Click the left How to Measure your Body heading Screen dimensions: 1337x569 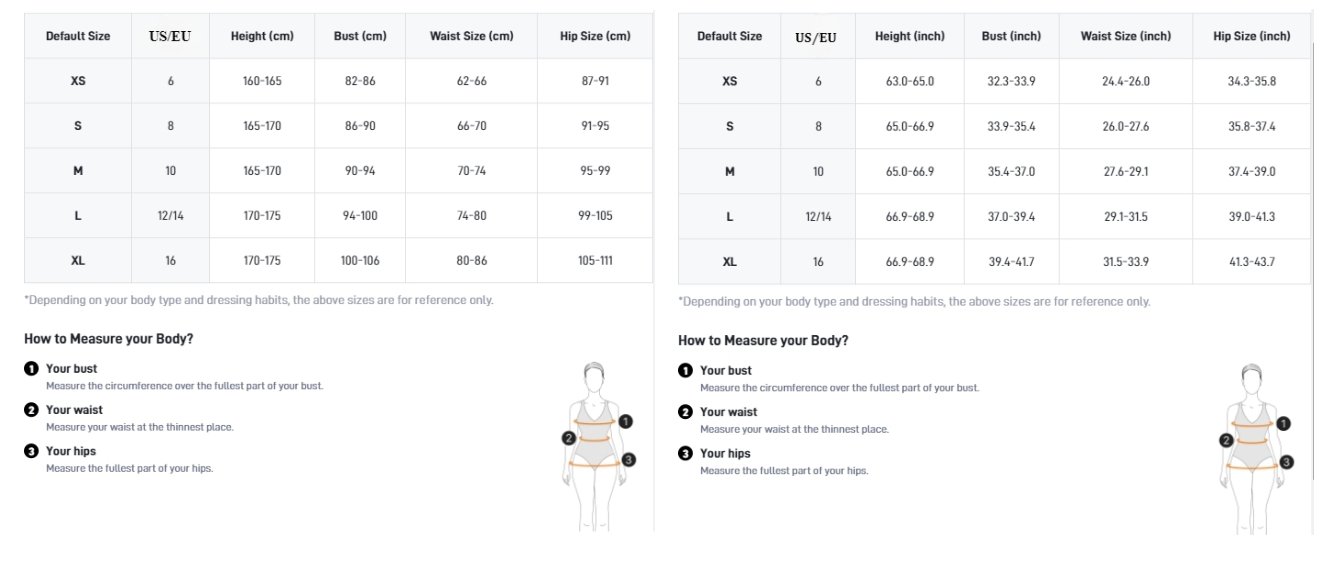click(109, 339)
